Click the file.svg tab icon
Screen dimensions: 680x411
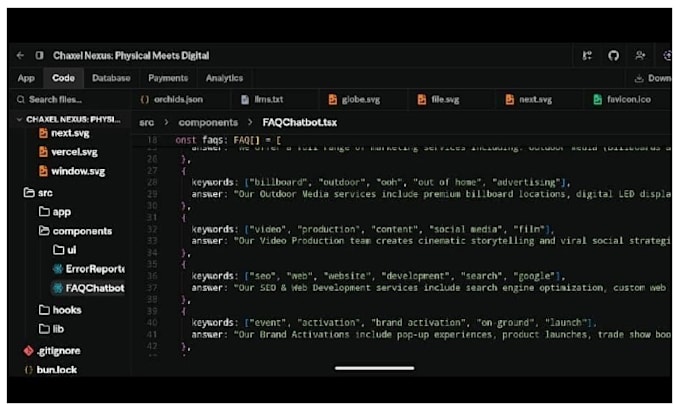pyautogui.click(x=422, y=100)
